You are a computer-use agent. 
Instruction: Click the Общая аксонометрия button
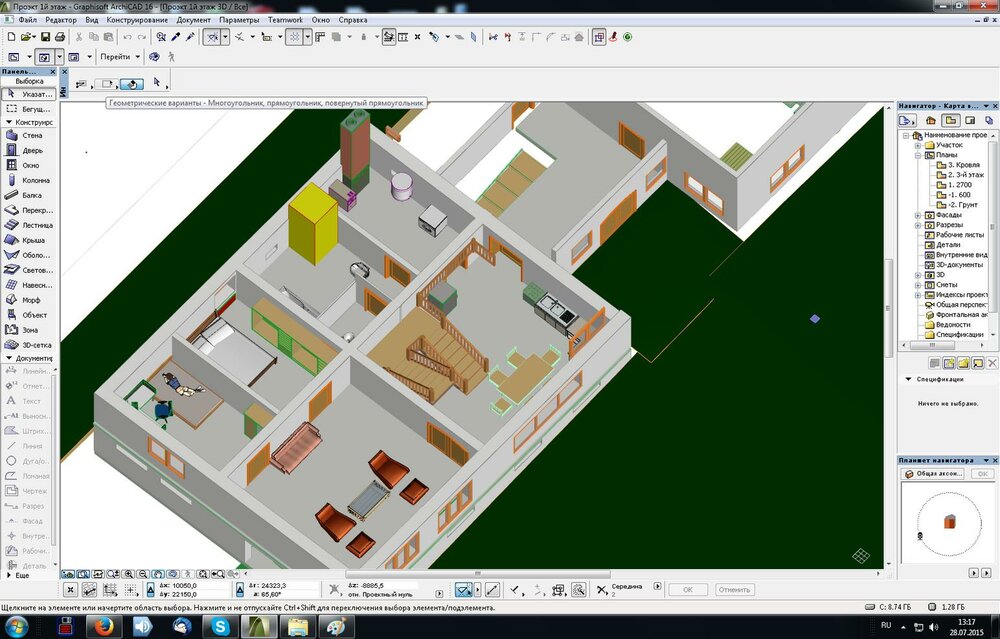click(934, 474)
